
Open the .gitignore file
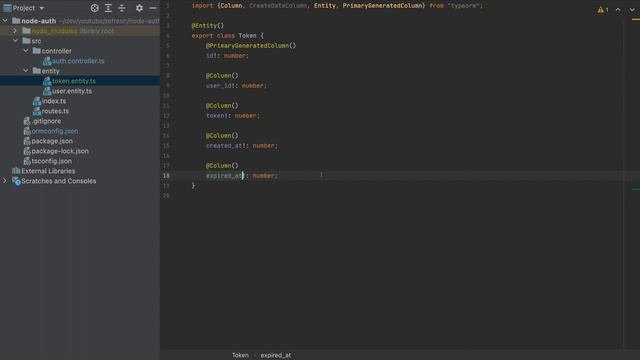[46, 121]
